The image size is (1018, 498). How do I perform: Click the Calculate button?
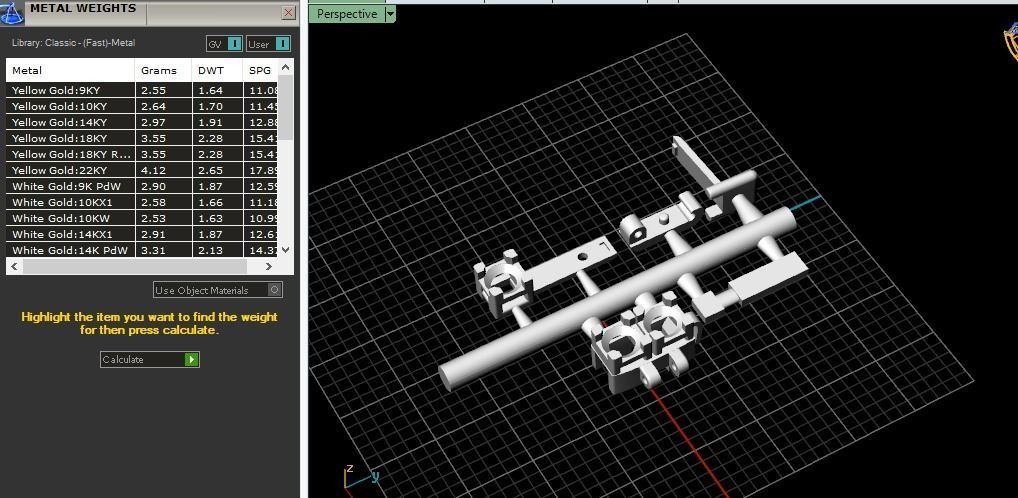coord(150,359)
